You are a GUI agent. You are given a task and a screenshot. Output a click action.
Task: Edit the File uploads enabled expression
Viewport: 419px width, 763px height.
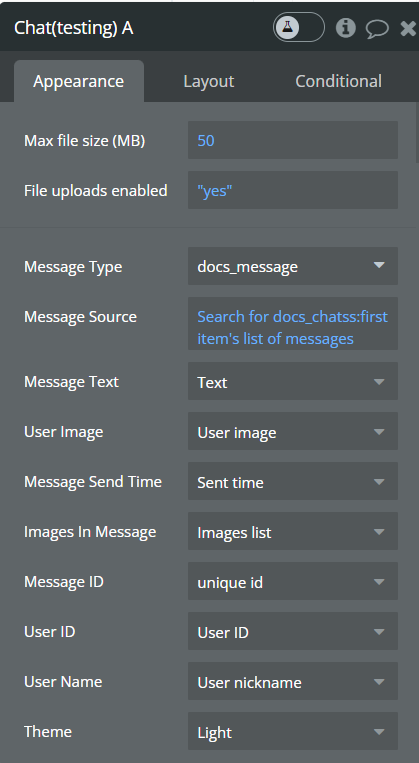[x=293, y=190]
